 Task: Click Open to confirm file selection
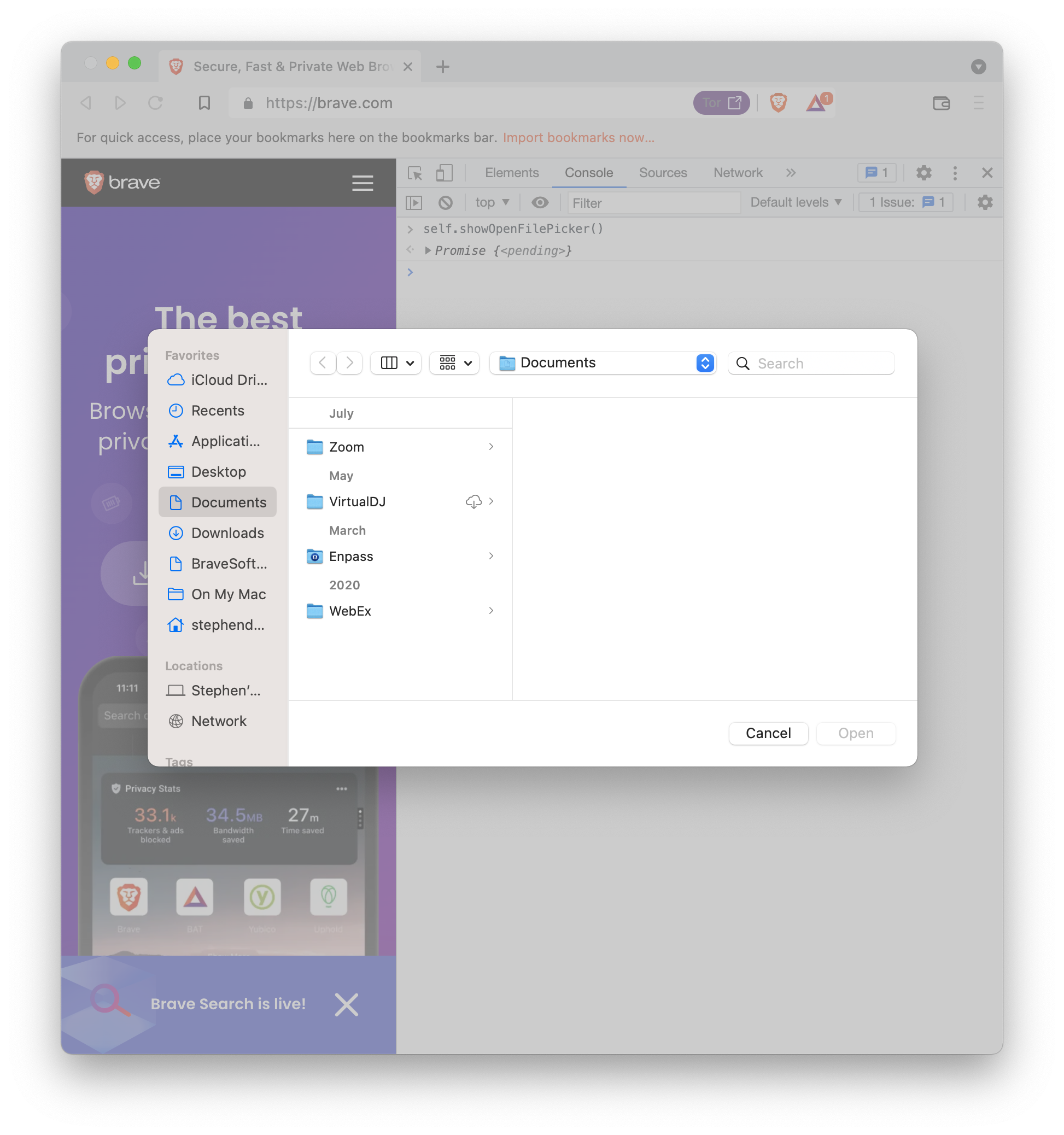coord(855,733)
